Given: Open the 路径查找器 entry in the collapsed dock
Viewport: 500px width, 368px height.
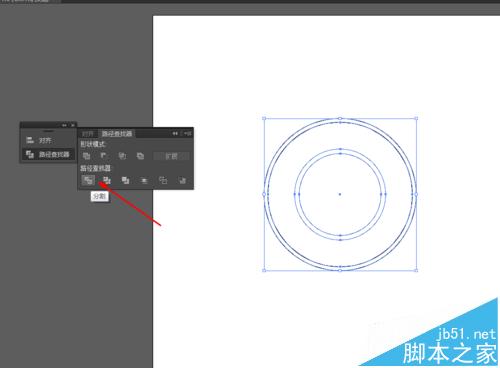Looking at the screenshot, I should tap(48, 154).
